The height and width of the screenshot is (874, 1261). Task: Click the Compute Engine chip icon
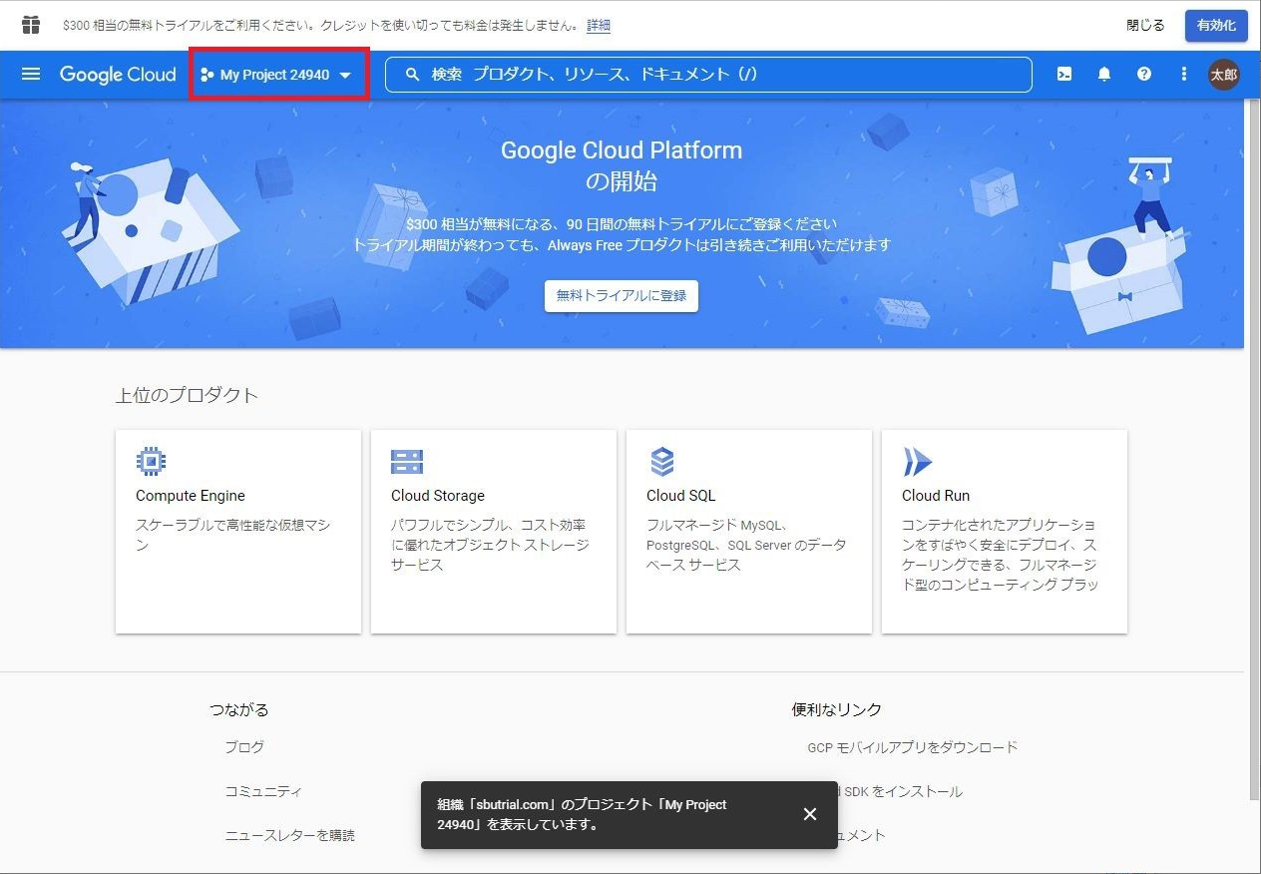[x=151, y=461]
